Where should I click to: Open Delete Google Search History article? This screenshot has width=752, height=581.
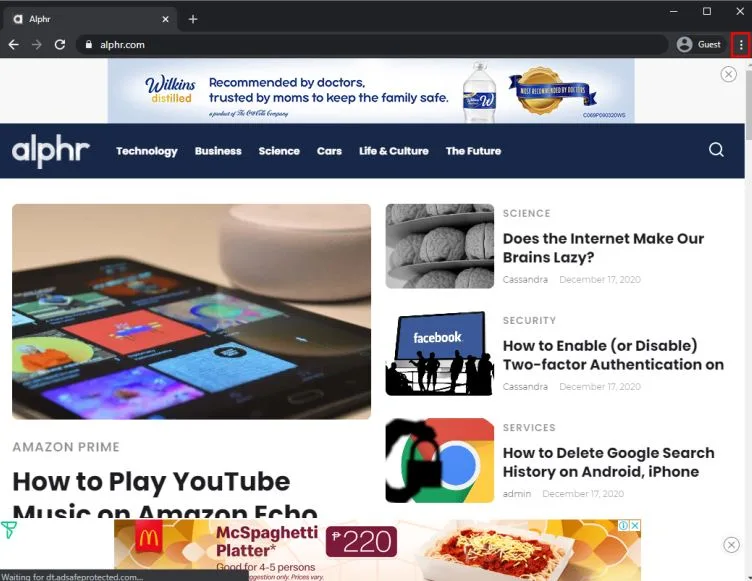point(609,462)
